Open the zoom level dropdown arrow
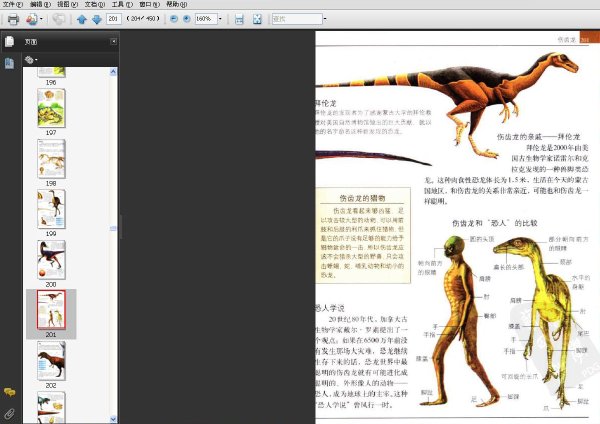Image resolution: width=600 pixels, height=424 pixels. pos(220,19)
